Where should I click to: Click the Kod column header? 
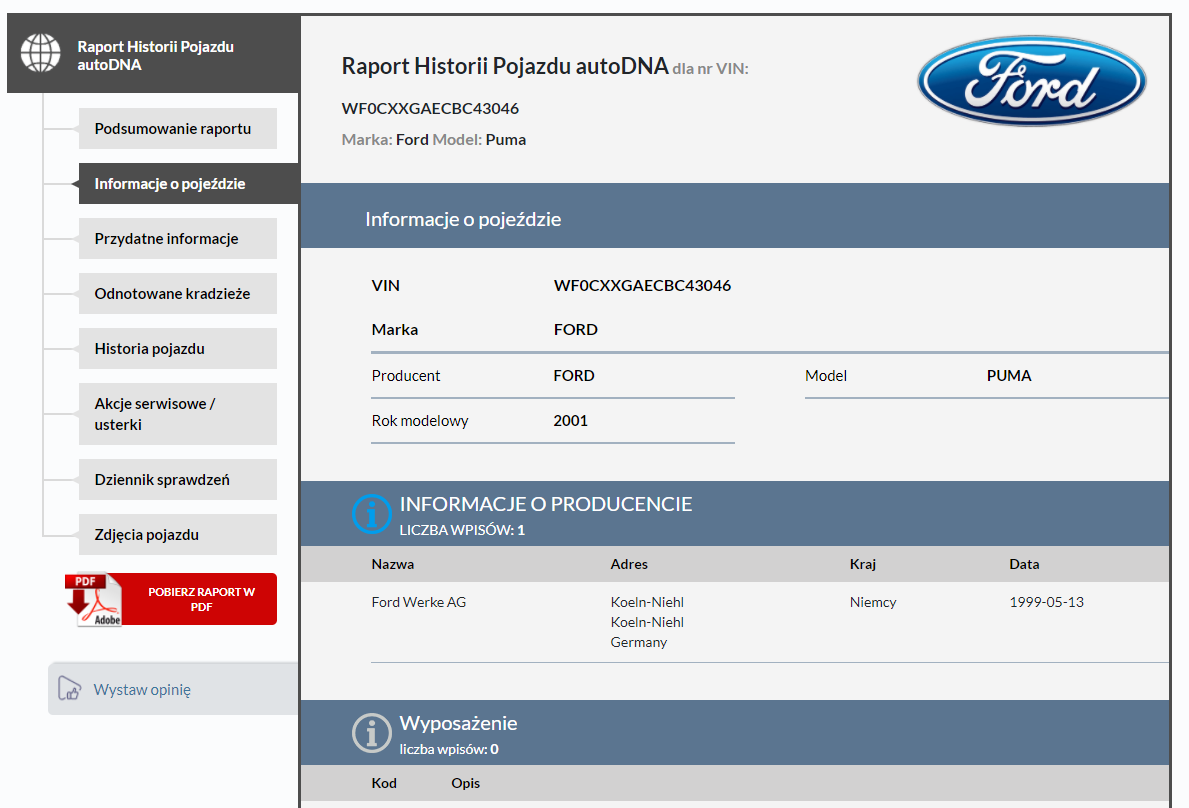point(384,783)
